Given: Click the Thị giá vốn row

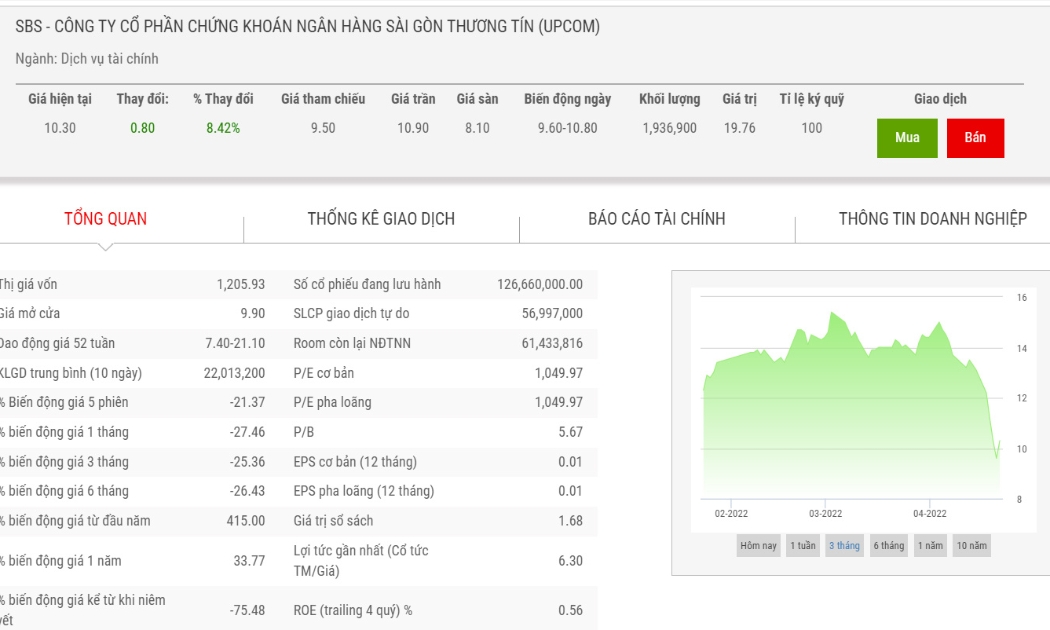Looking at the screenshot, I should click(299, 284).
